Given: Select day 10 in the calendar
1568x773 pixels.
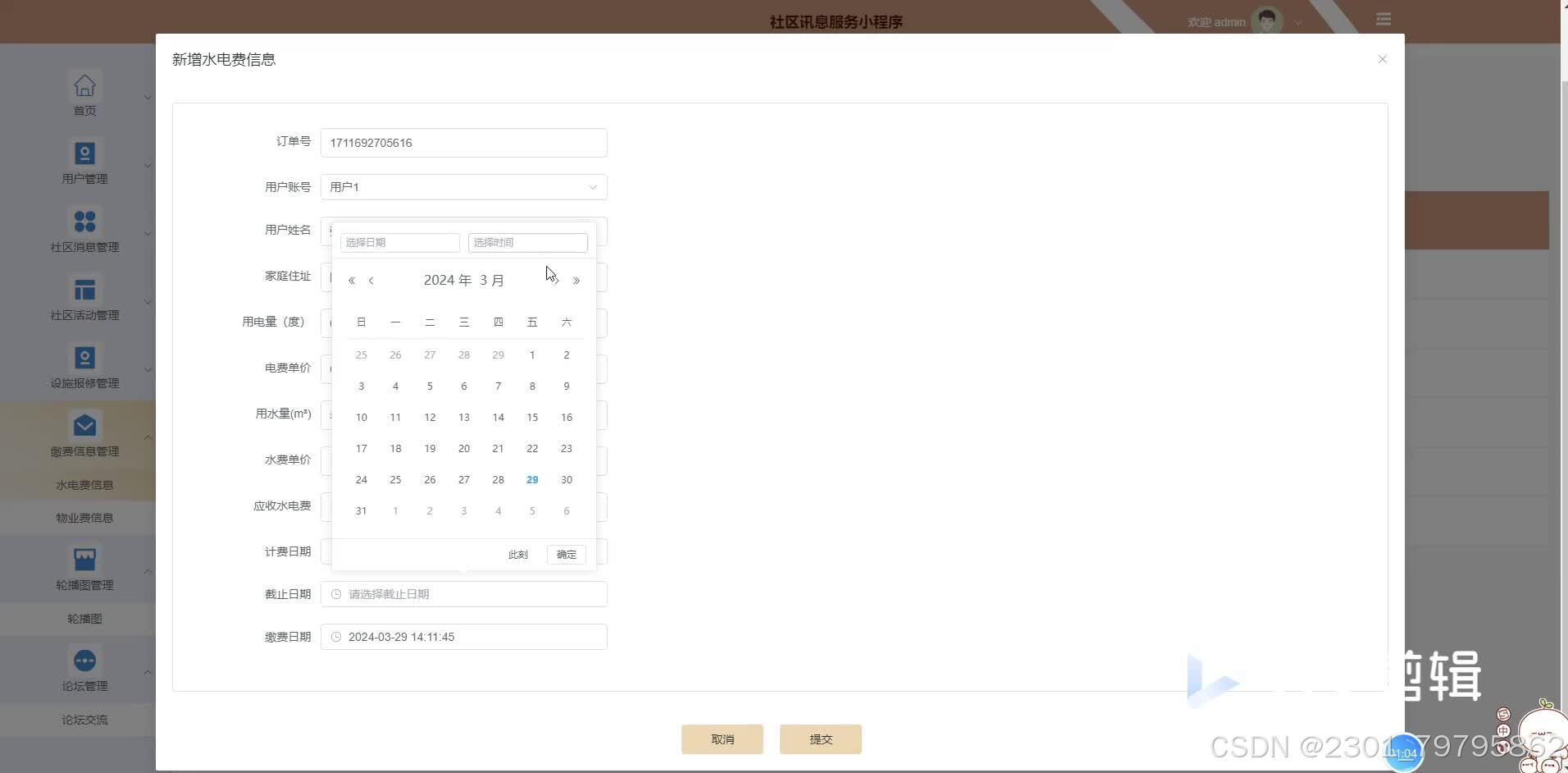Looking at the screenshot, I should click(362, 418).
